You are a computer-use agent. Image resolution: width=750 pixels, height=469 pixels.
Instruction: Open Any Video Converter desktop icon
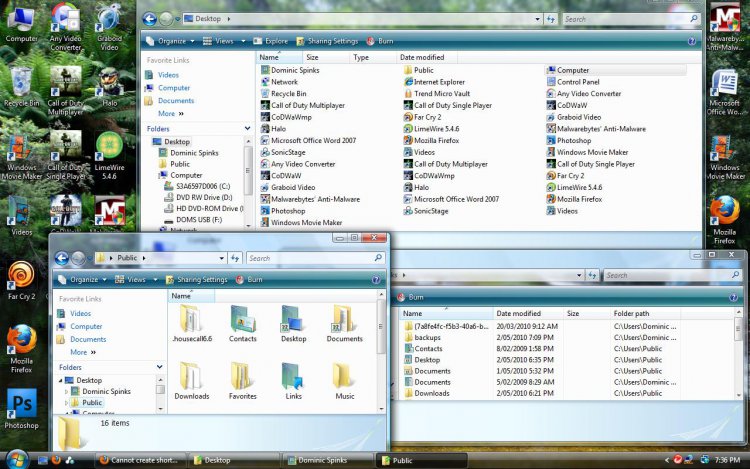coord(66,26)
